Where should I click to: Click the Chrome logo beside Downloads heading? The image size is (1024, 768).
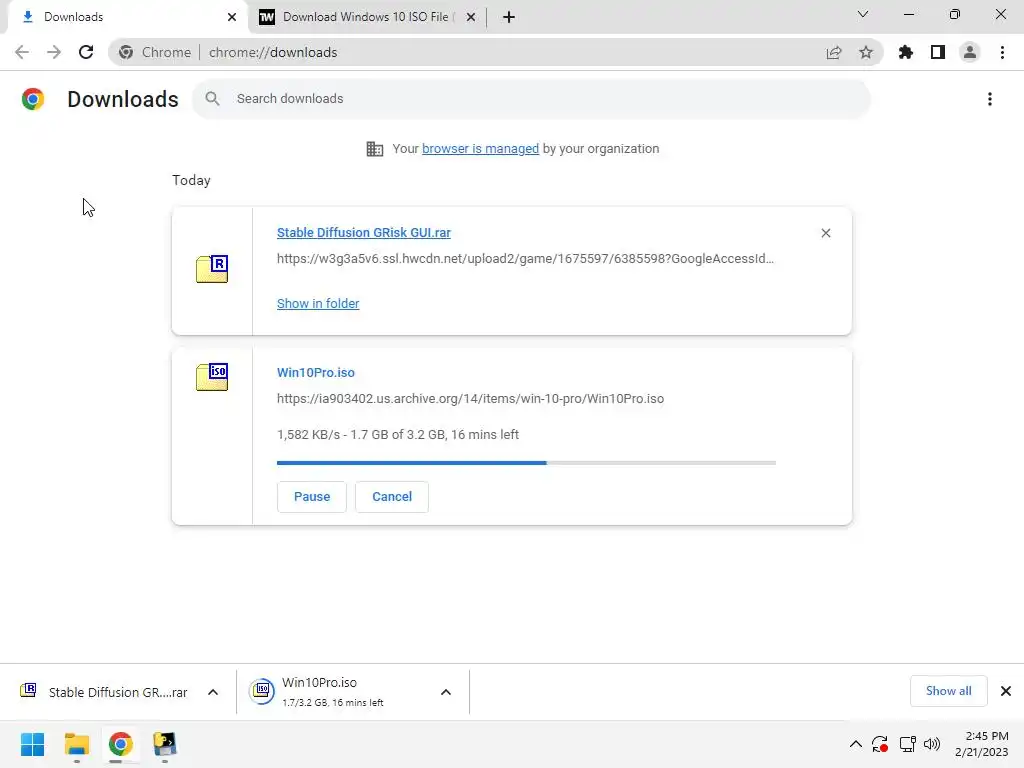coord(33,99)
